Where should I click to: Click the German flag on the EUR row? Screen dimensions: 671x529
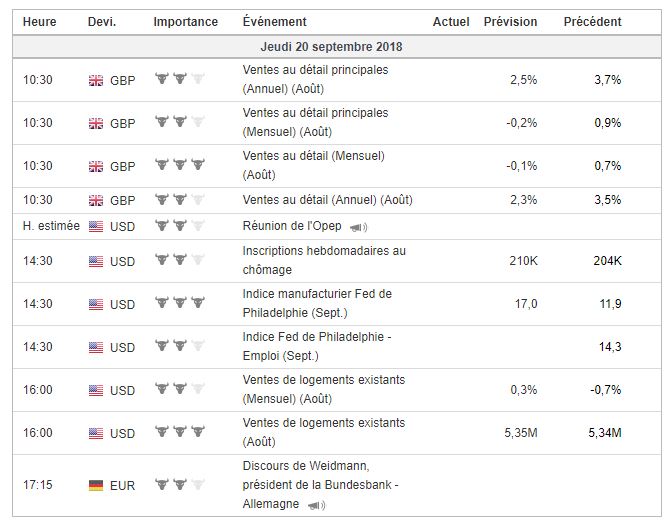(x=96, y=485)
